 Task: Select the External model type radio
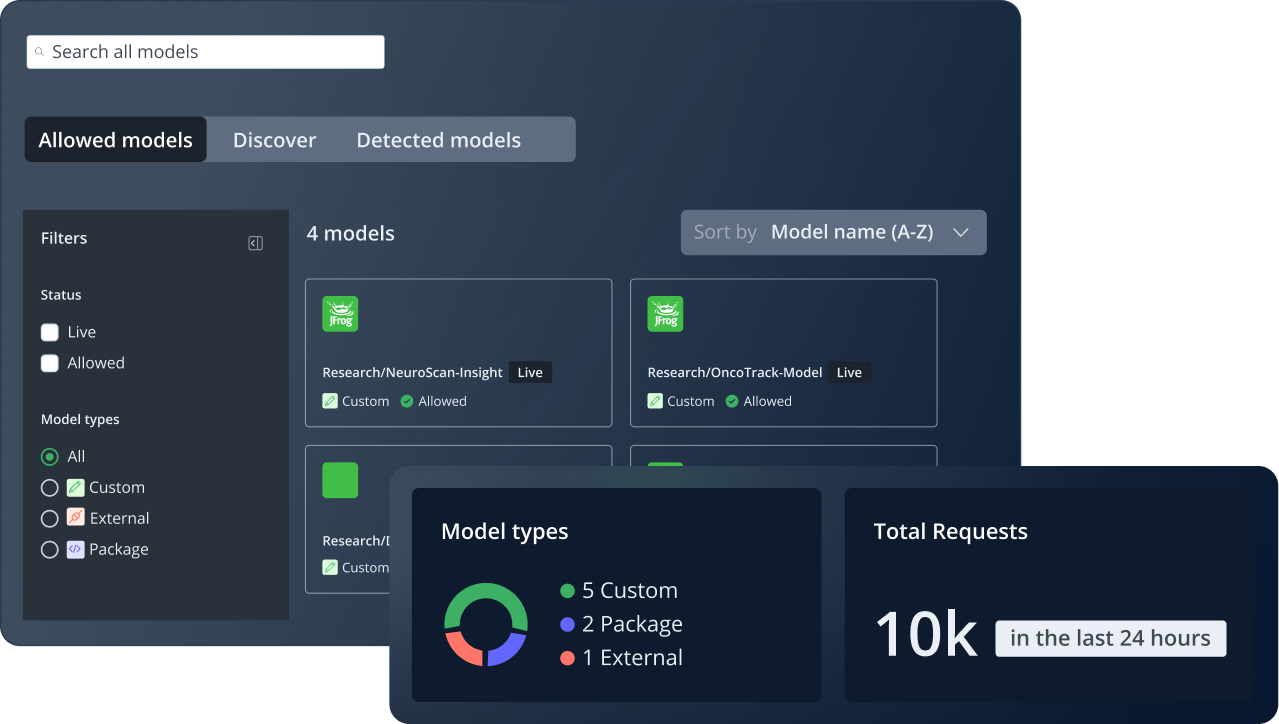coord(49,518)
